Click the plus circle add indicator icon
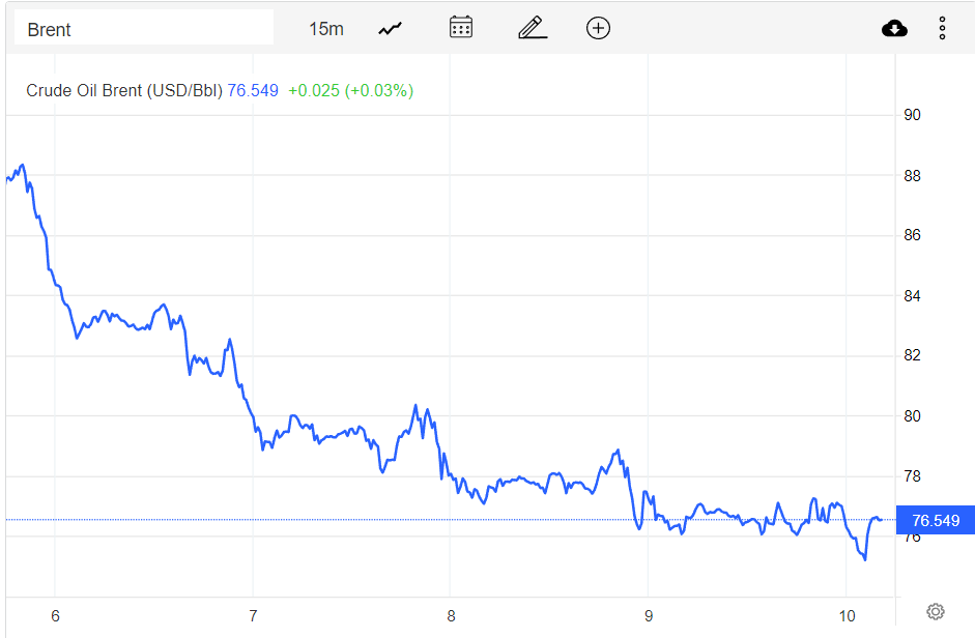 tap(598, 28)
